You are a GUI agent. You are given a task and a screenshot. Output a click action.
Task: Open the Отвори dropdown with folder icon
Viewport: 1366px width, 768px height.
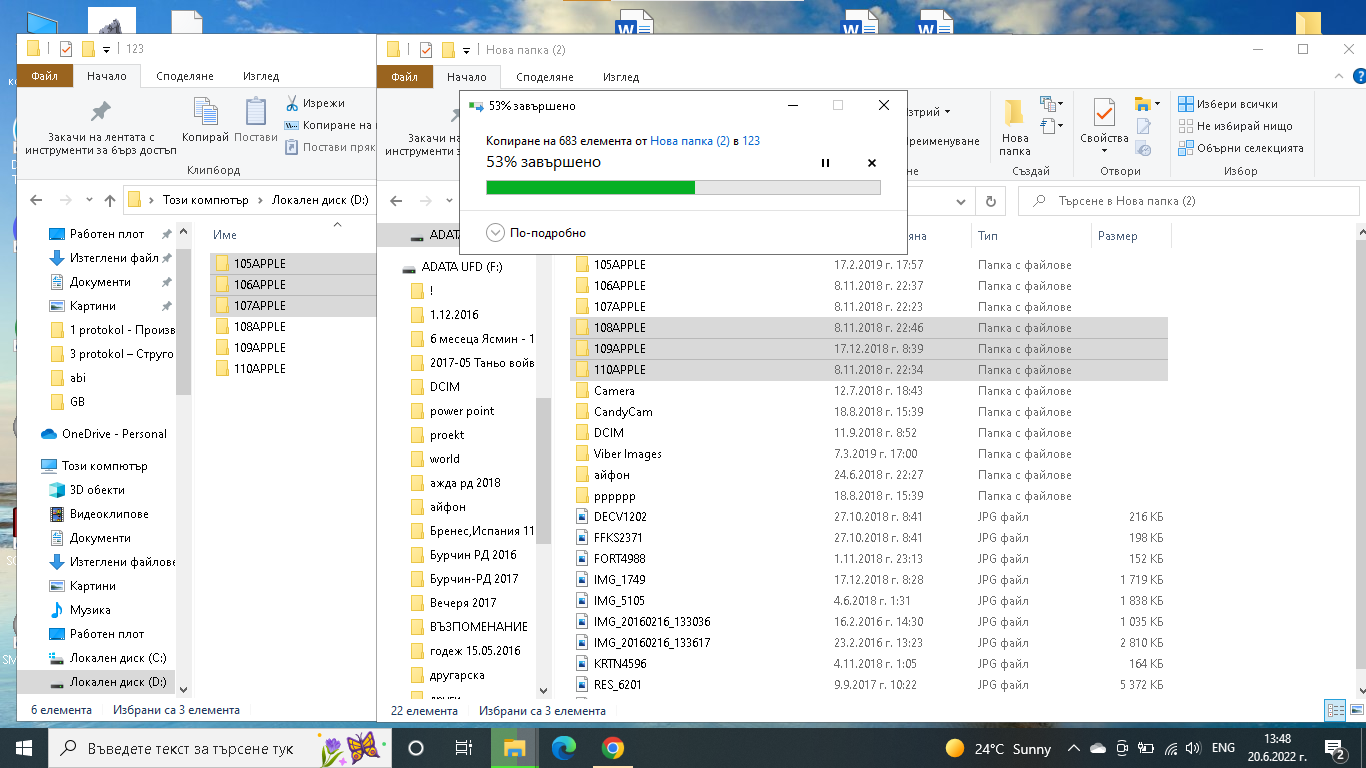pyautogui.click(x=1147, y=104)
